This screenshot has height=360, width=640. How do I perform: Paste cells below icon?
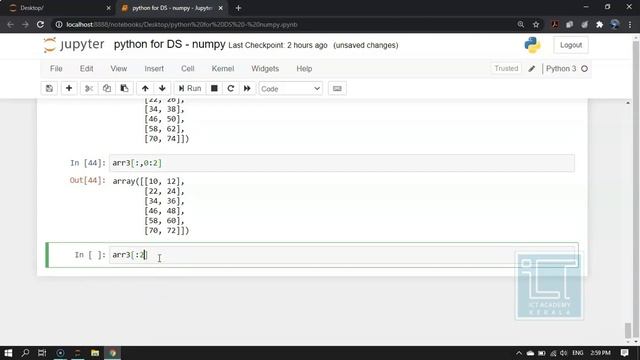[x=124, y=89]
